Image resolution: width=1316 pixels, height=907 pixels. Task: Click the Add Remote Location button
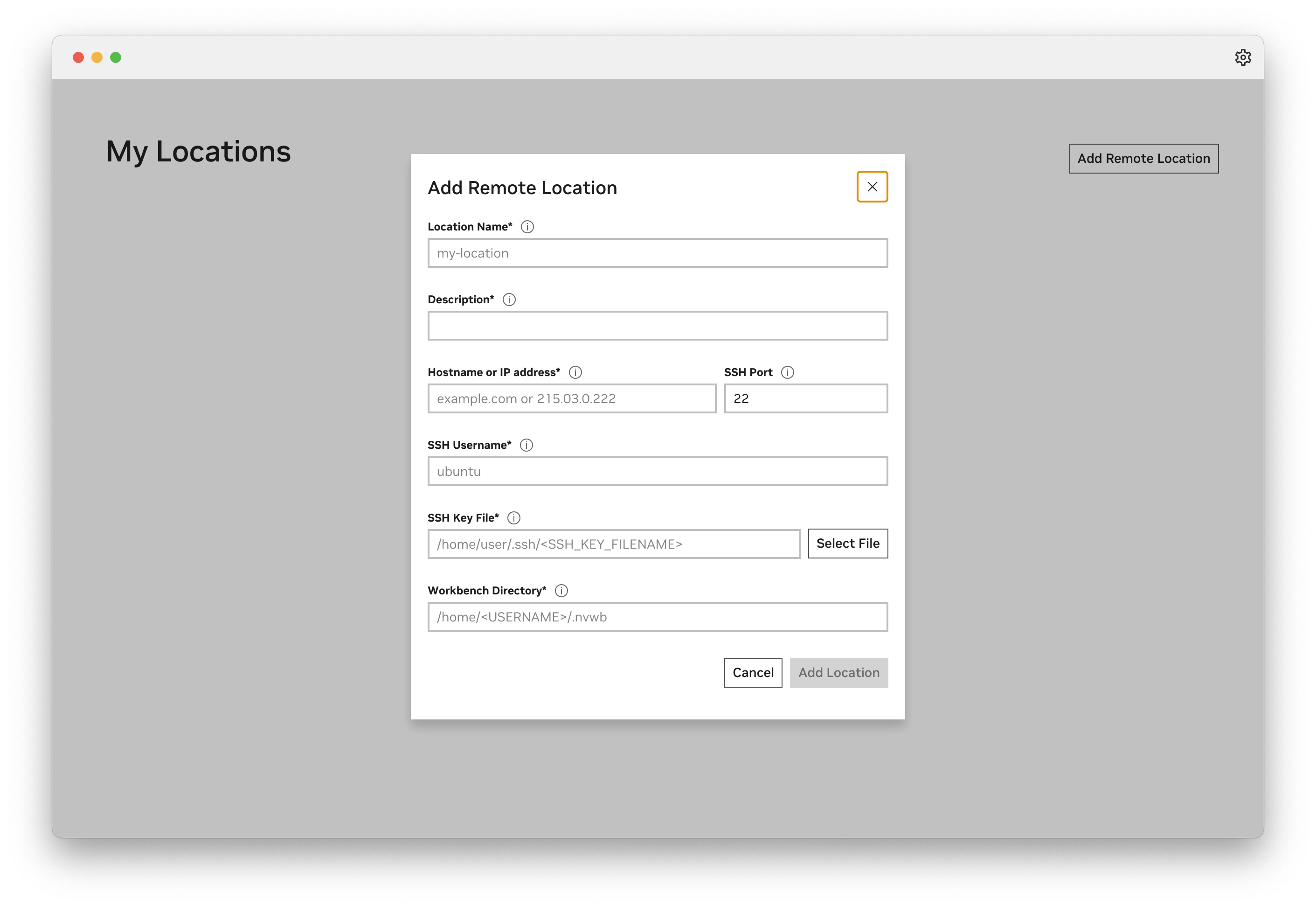click(1143, 159)
